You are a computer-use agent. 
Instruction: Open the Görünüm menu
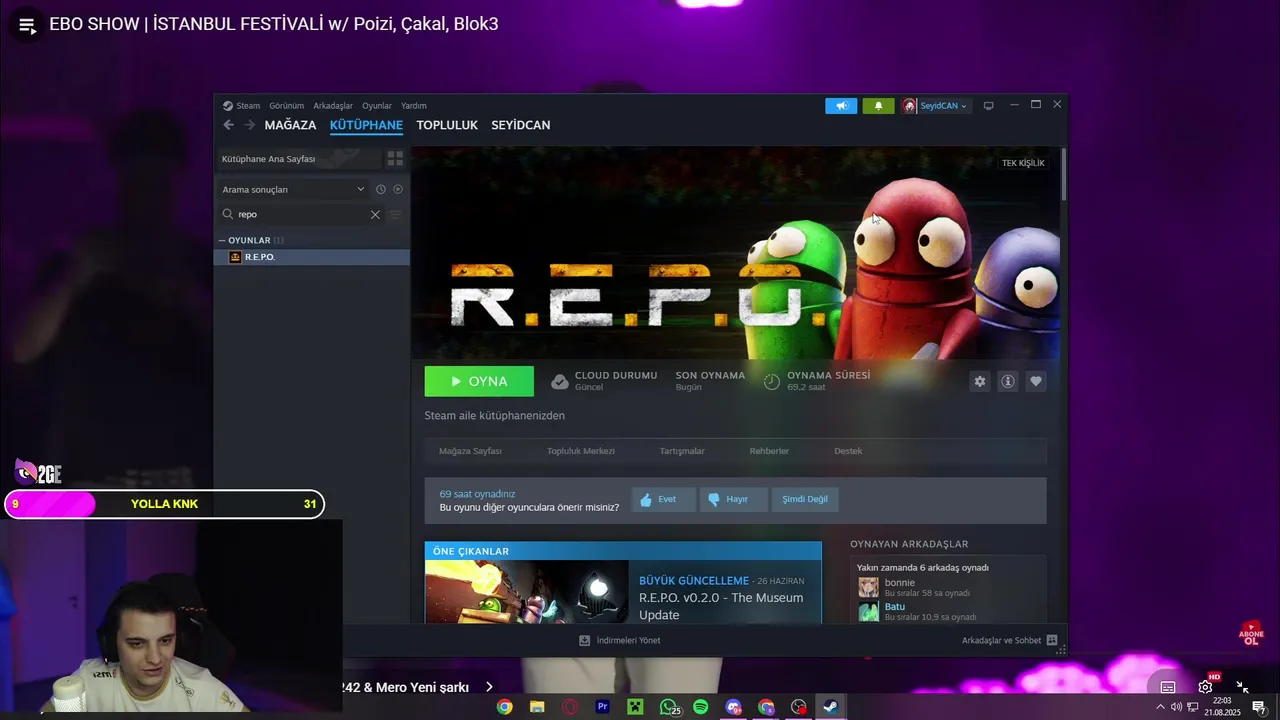point(286,105)
